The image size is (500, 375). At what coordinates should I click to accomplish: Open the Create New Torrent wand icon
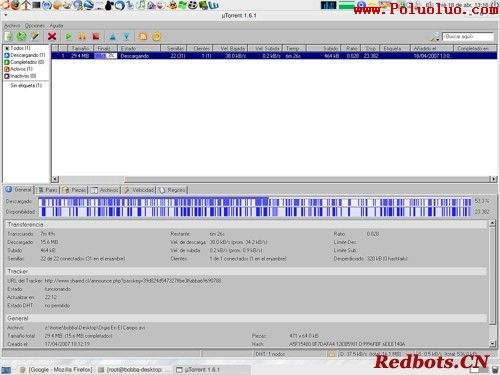[x=35, y=36]
